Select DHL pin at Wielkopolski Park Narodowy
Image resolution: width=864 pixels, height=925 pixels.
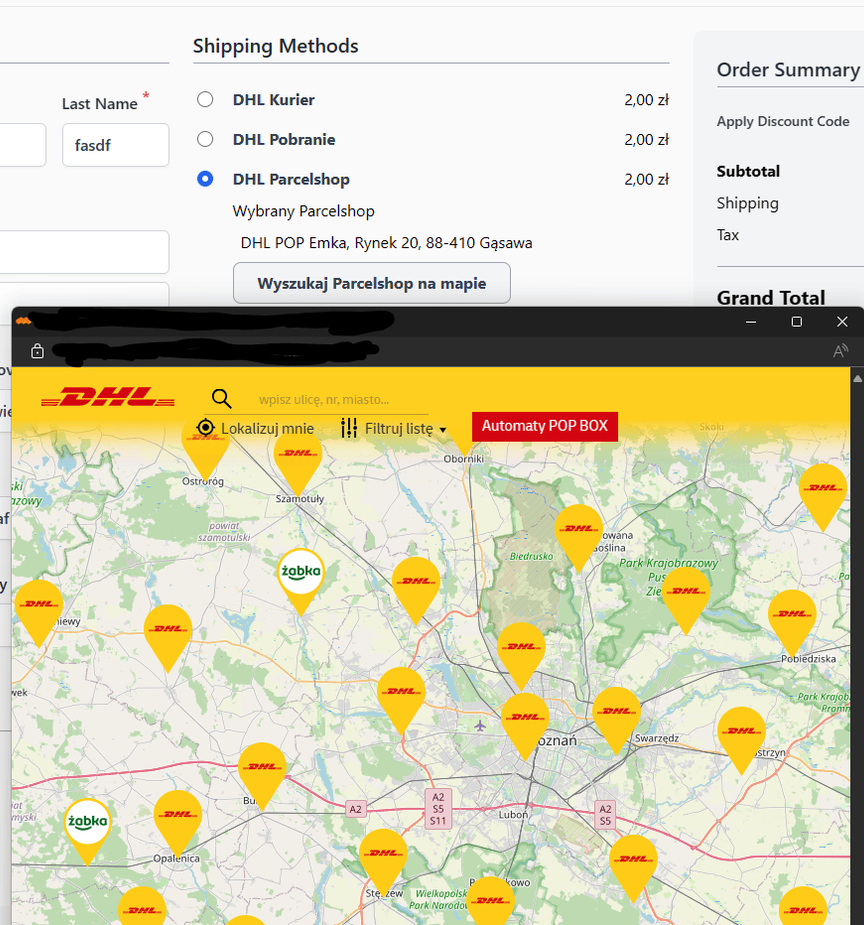tap(490, 901)
